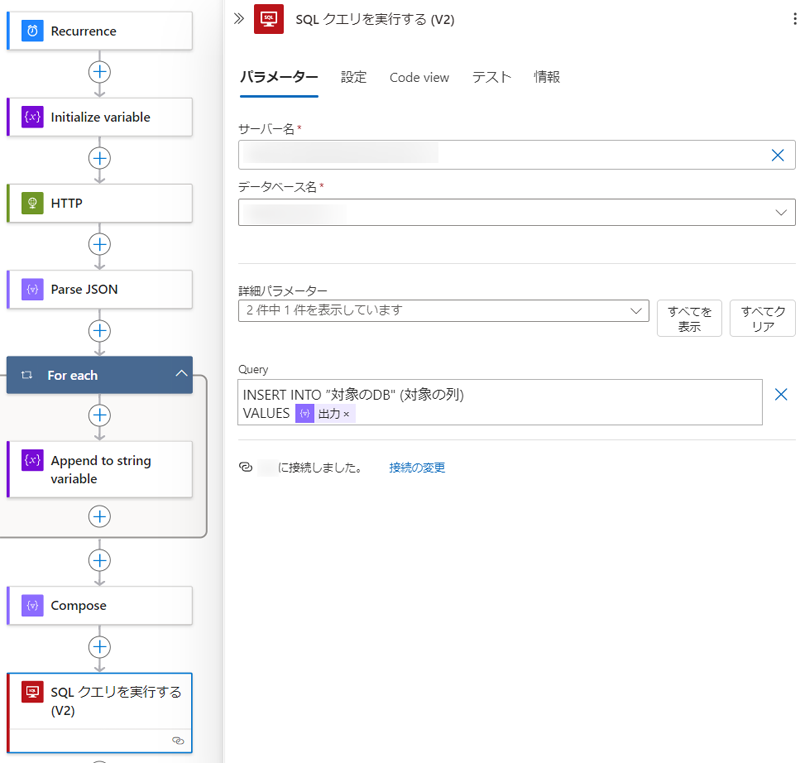The image size is (800, 763).
Task: Click the Recurrence trigger clock icon
Action: tap(32, 31)
